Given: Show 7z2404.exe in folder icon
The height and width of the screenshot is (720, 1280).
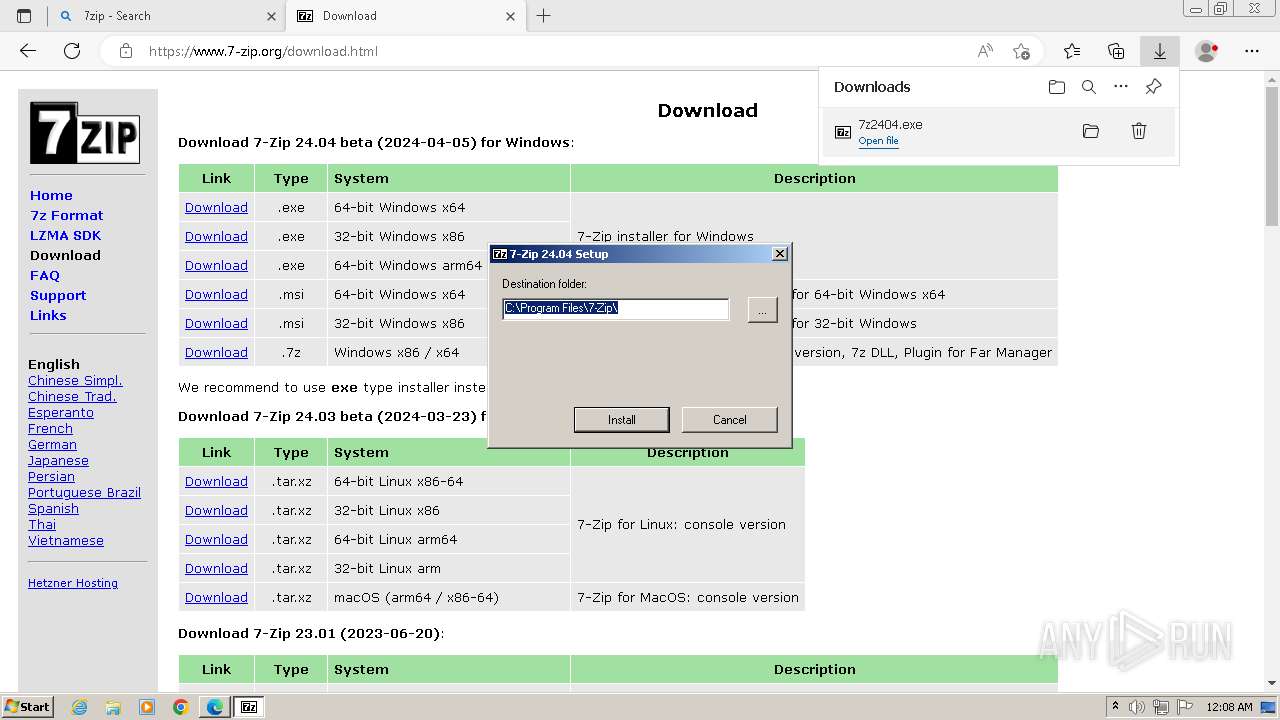Looking at the screenshot, I should pyautogui.click(x=1091, y=131).
